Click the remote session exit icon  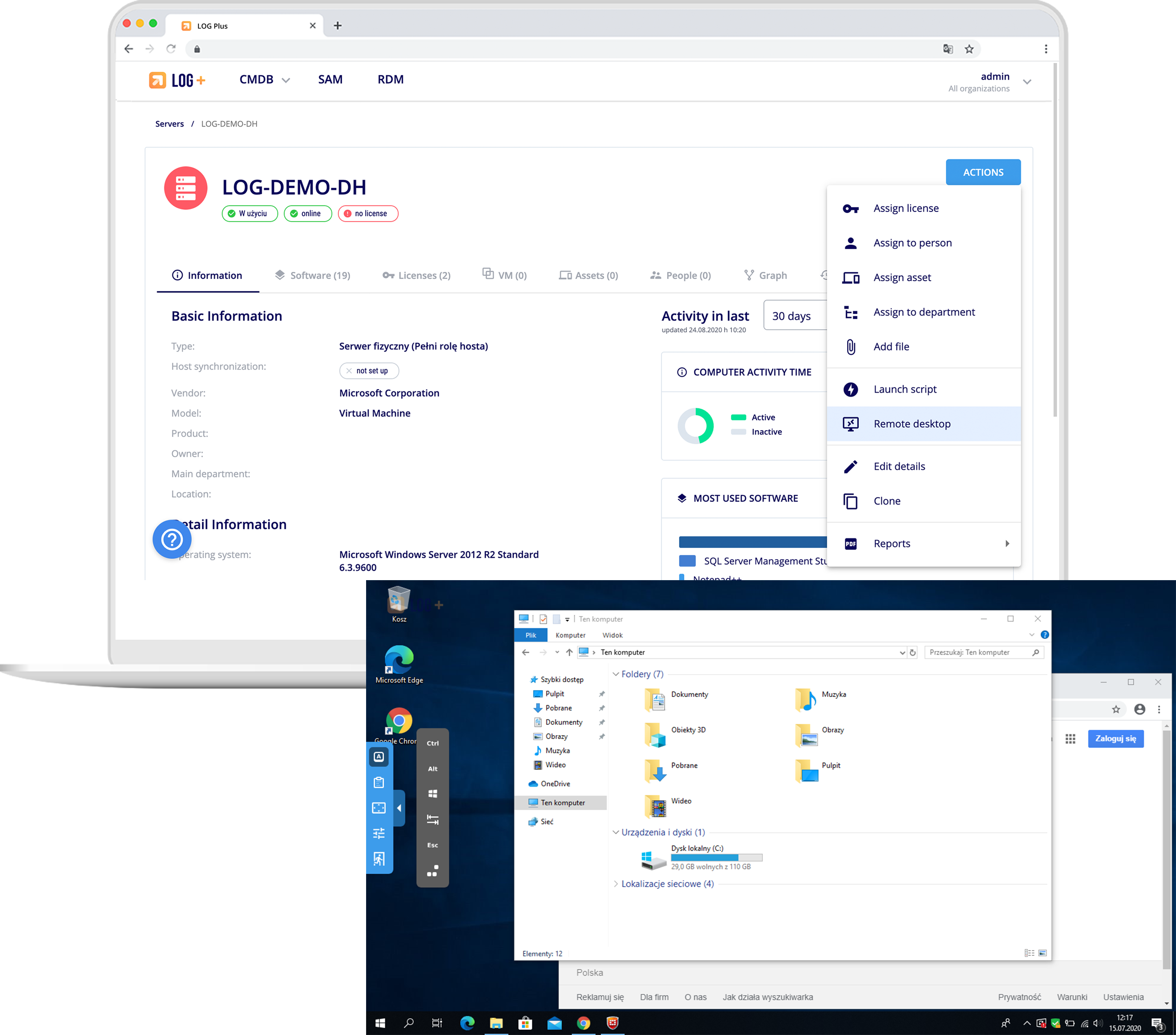pos(379,859)
